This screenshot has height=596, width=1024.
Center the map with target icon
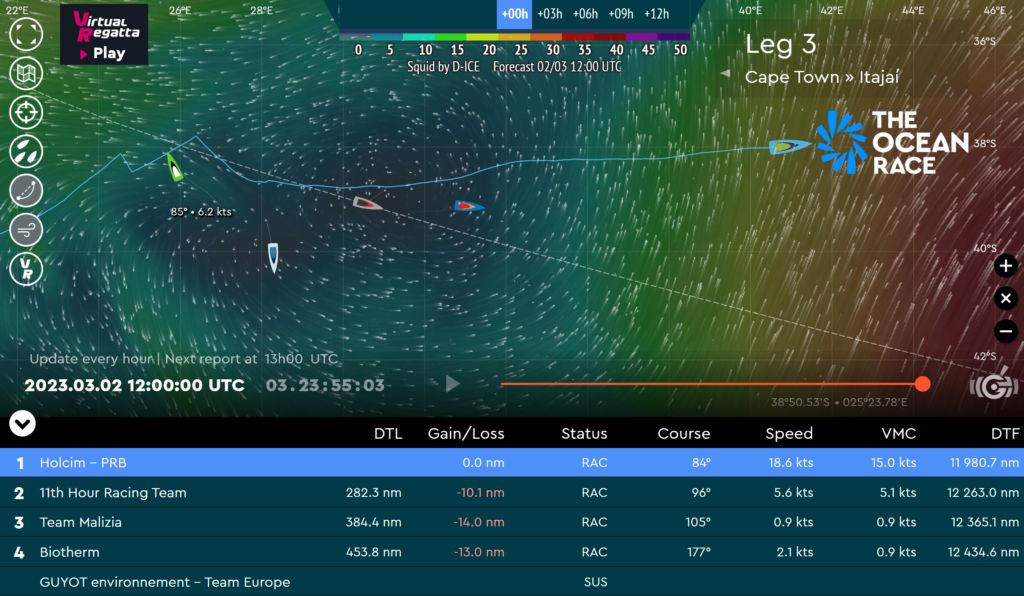click(x=26, y=112)
